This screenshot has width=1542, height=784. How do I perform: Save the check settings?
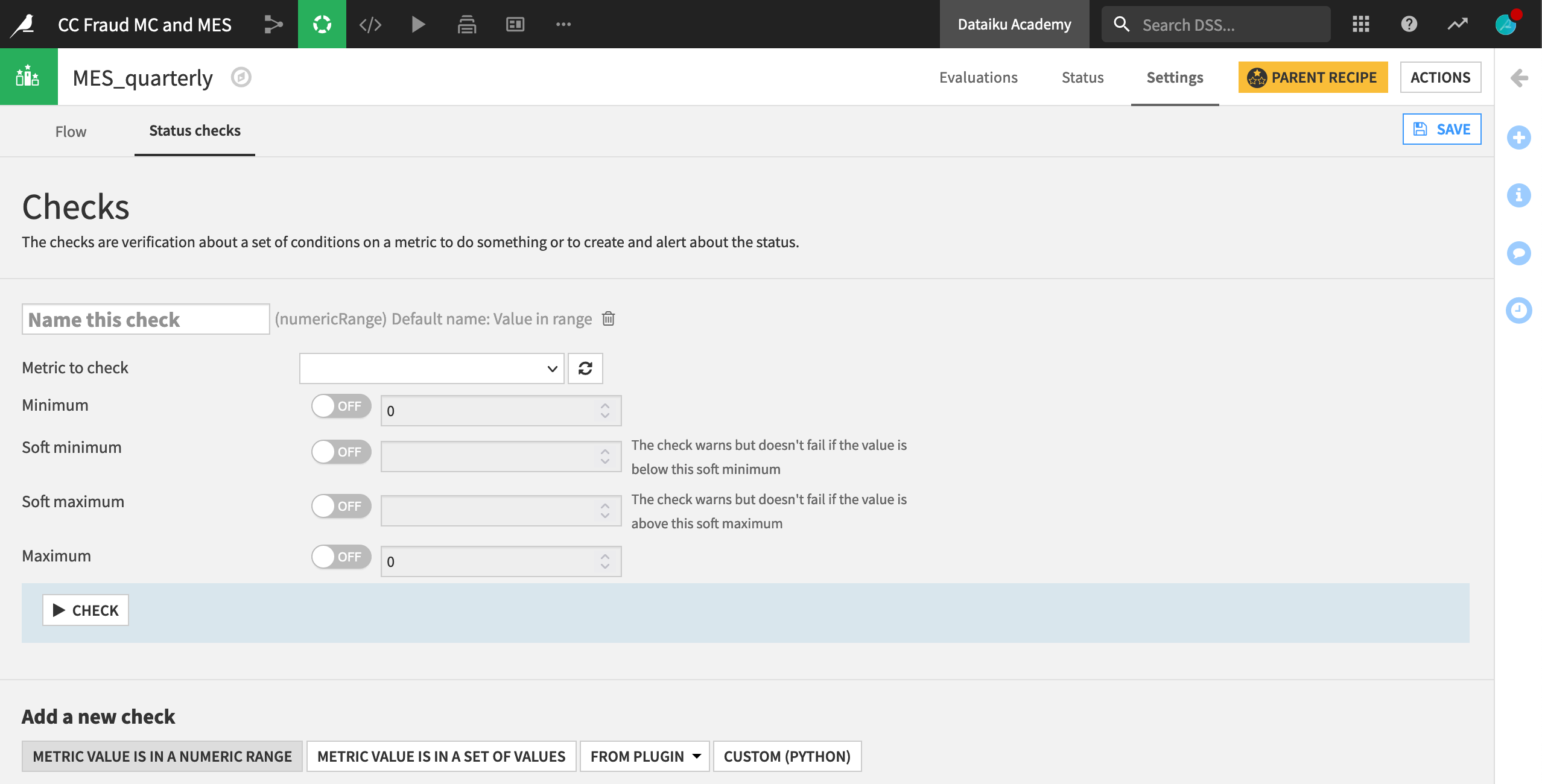point(1441,128)
